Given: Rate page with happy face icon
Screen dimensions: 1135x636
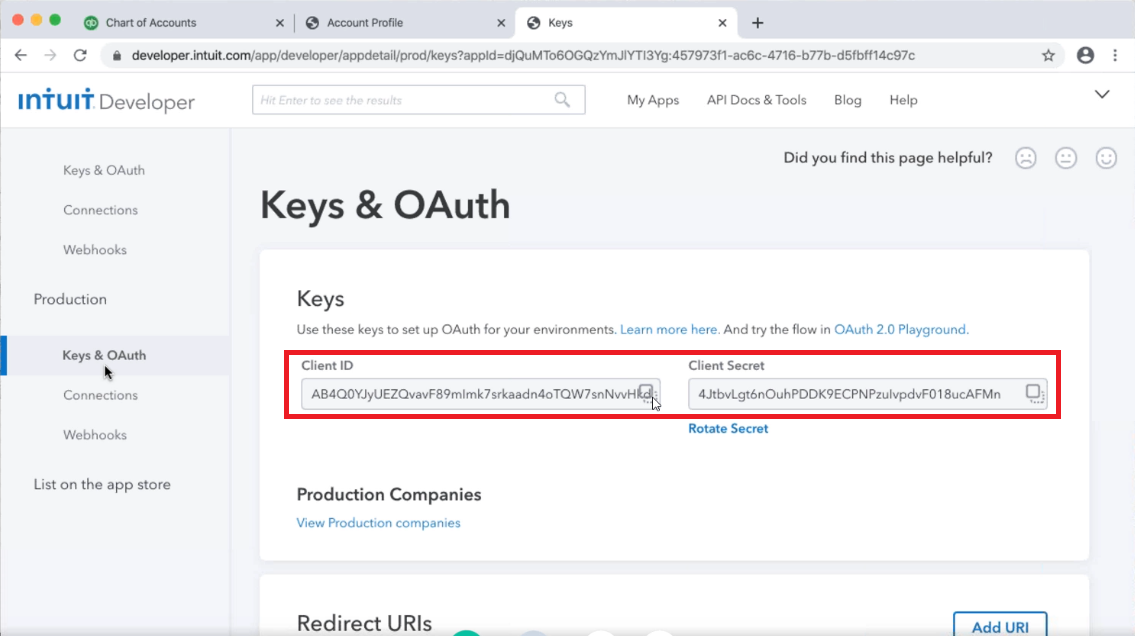Looking at the screenshot, I should (1106, 158).
